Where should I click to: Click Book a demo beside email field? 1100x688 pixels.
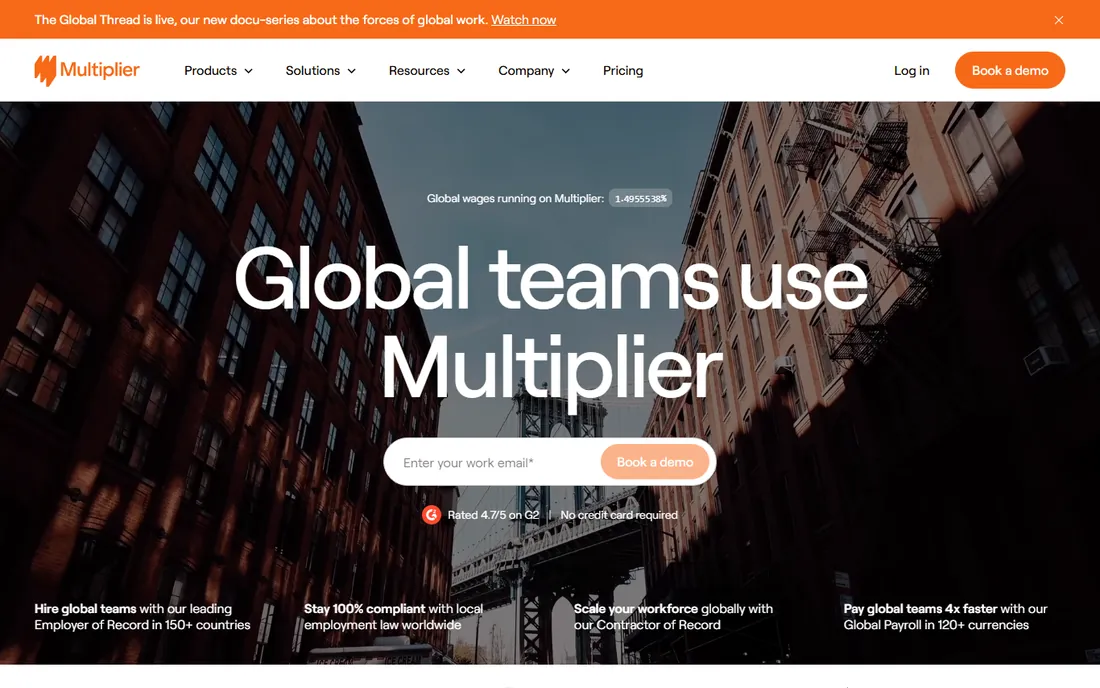655,462
